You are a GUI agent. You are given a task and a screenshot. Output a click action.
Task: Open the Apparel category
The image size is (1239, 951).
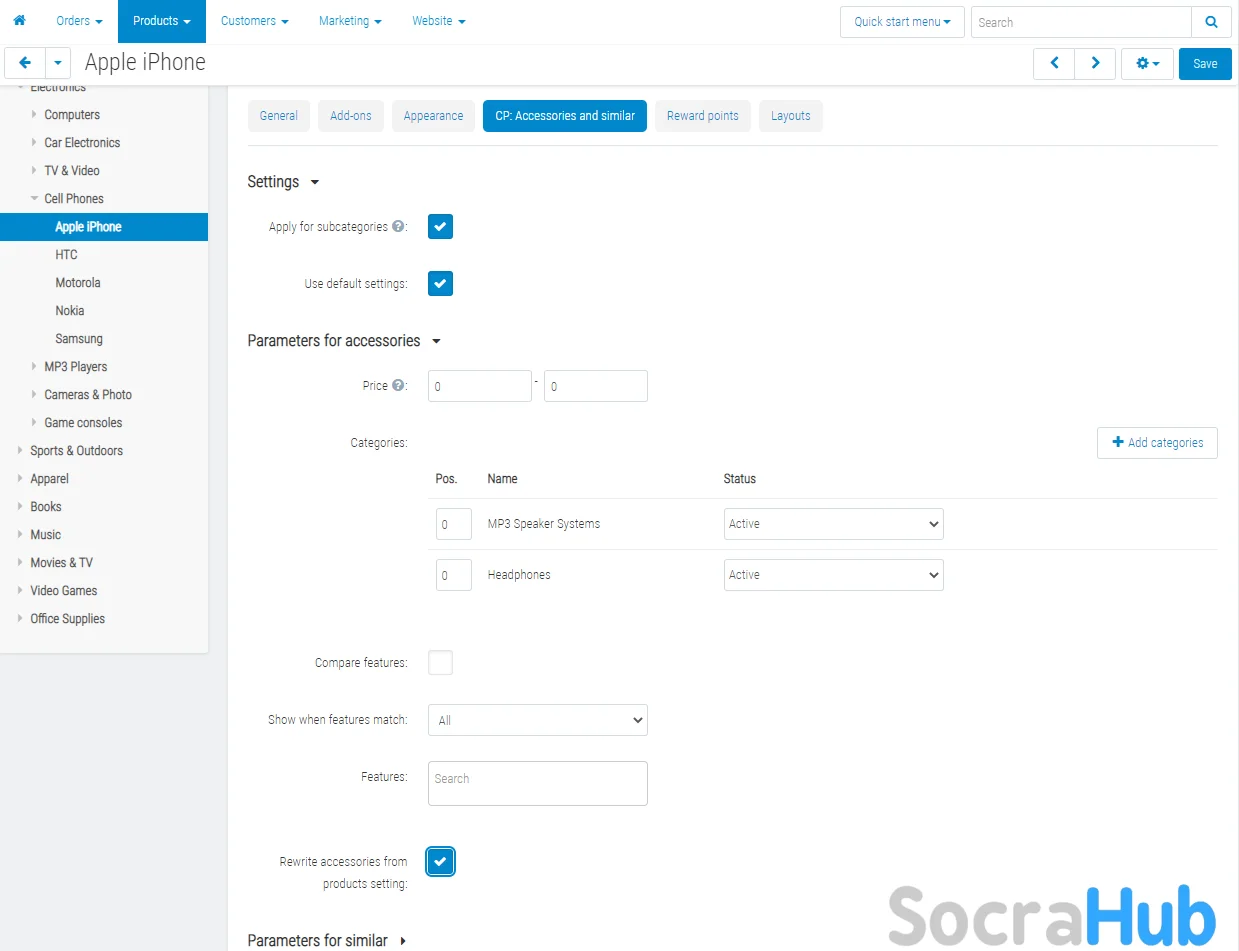tap(50, 479)
